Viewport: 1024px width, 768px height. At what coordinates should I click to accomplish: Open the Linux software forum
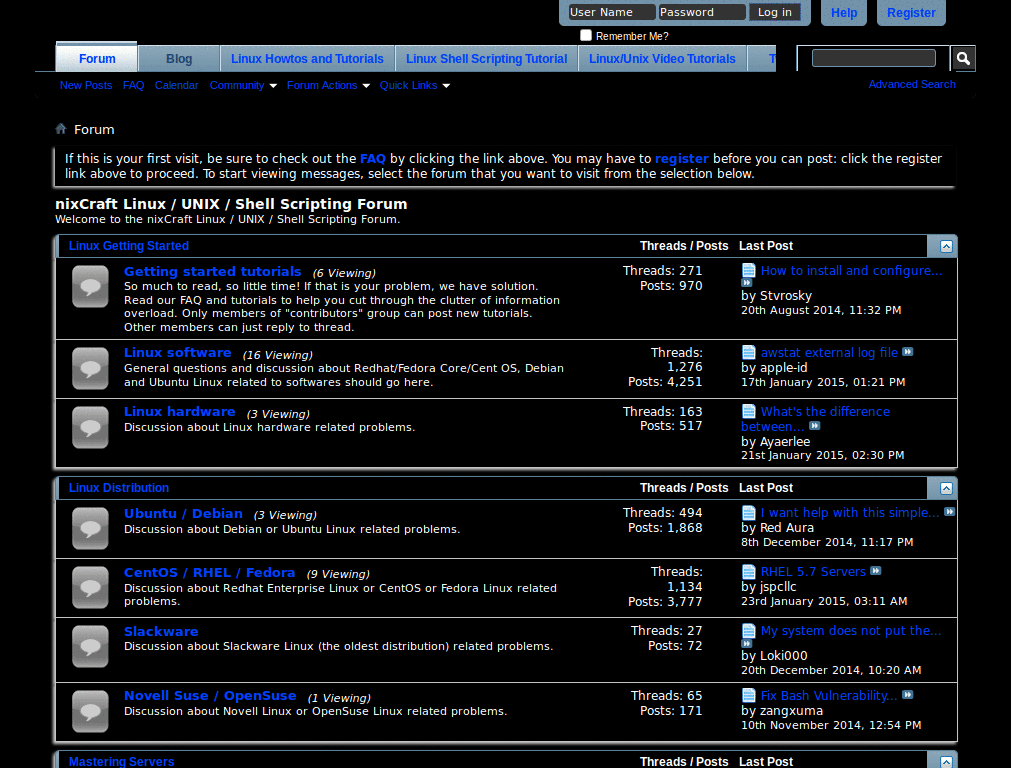(x=178, y=353)
